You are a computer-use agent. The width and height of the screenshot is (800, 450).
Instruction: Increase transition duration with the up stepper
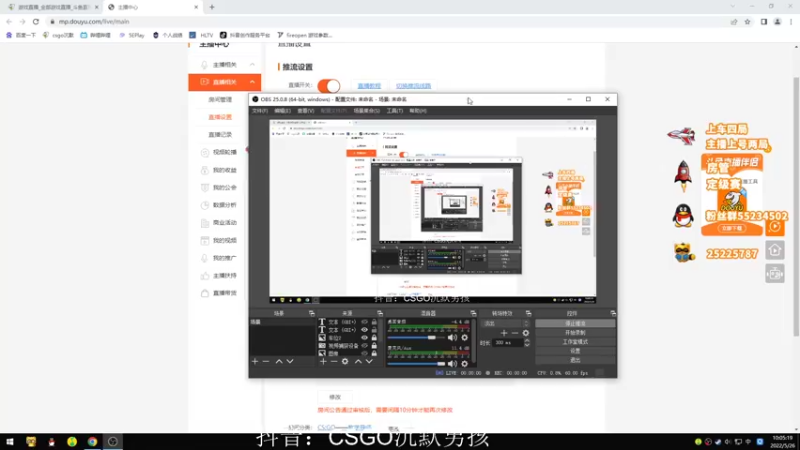point(527,341)
